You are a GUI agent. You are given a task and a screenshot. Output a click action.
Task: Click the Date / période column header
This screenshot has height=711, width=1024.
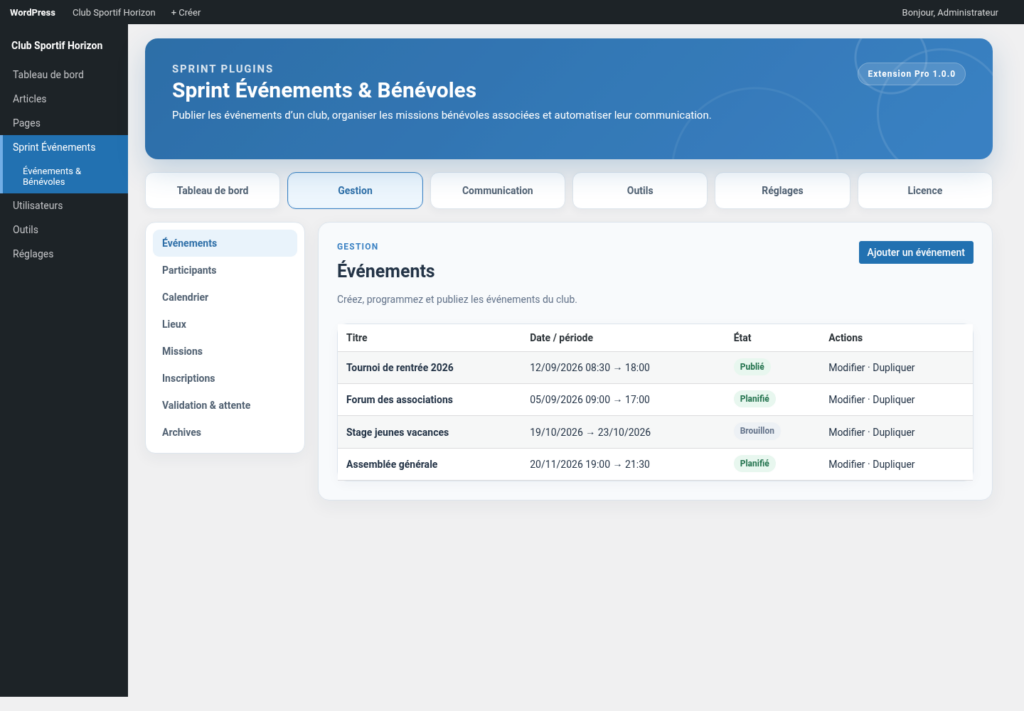coord(561,338)
